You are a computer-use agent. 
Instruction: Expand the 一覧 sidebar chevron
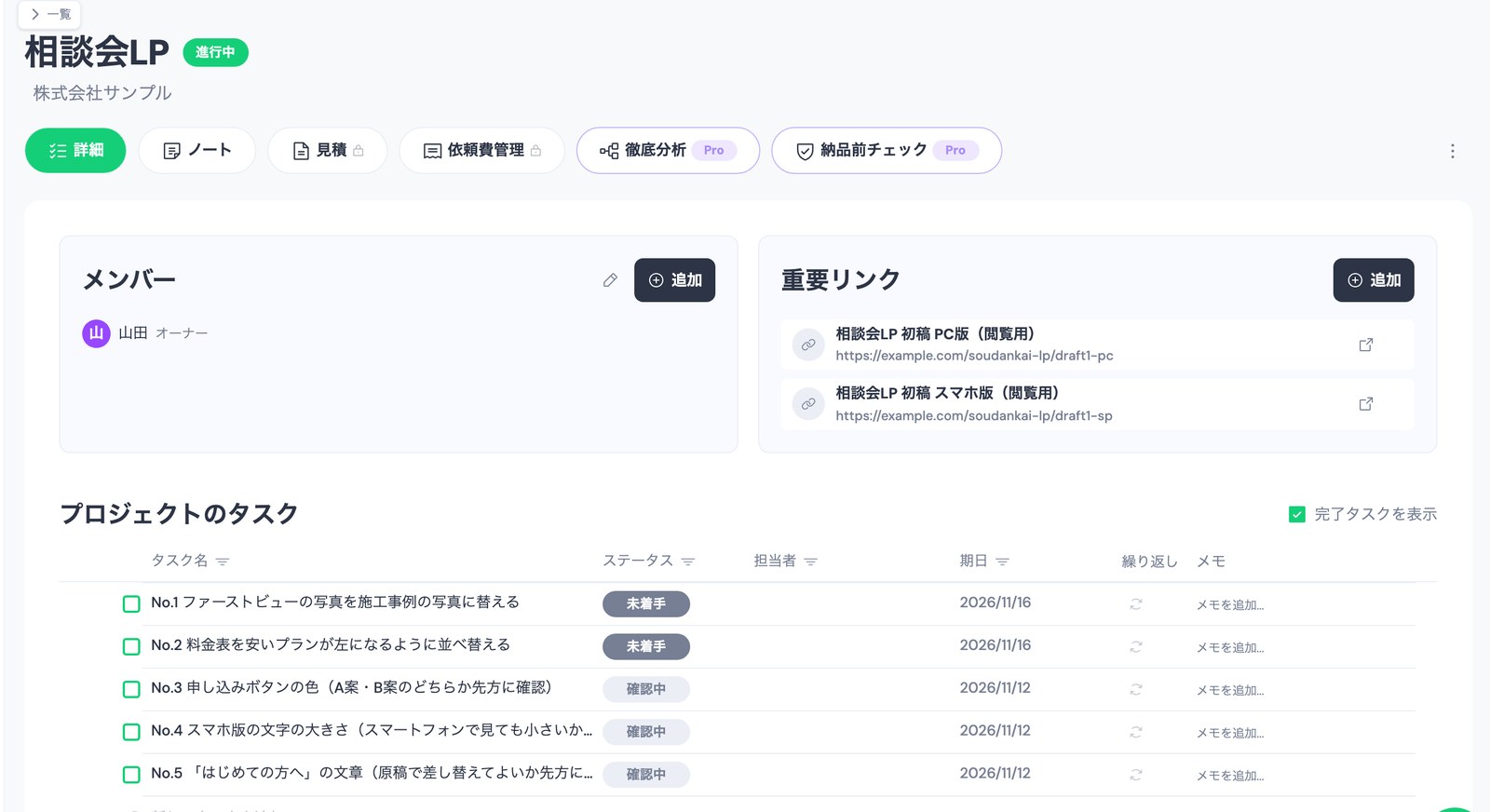(x=35, y=14)
